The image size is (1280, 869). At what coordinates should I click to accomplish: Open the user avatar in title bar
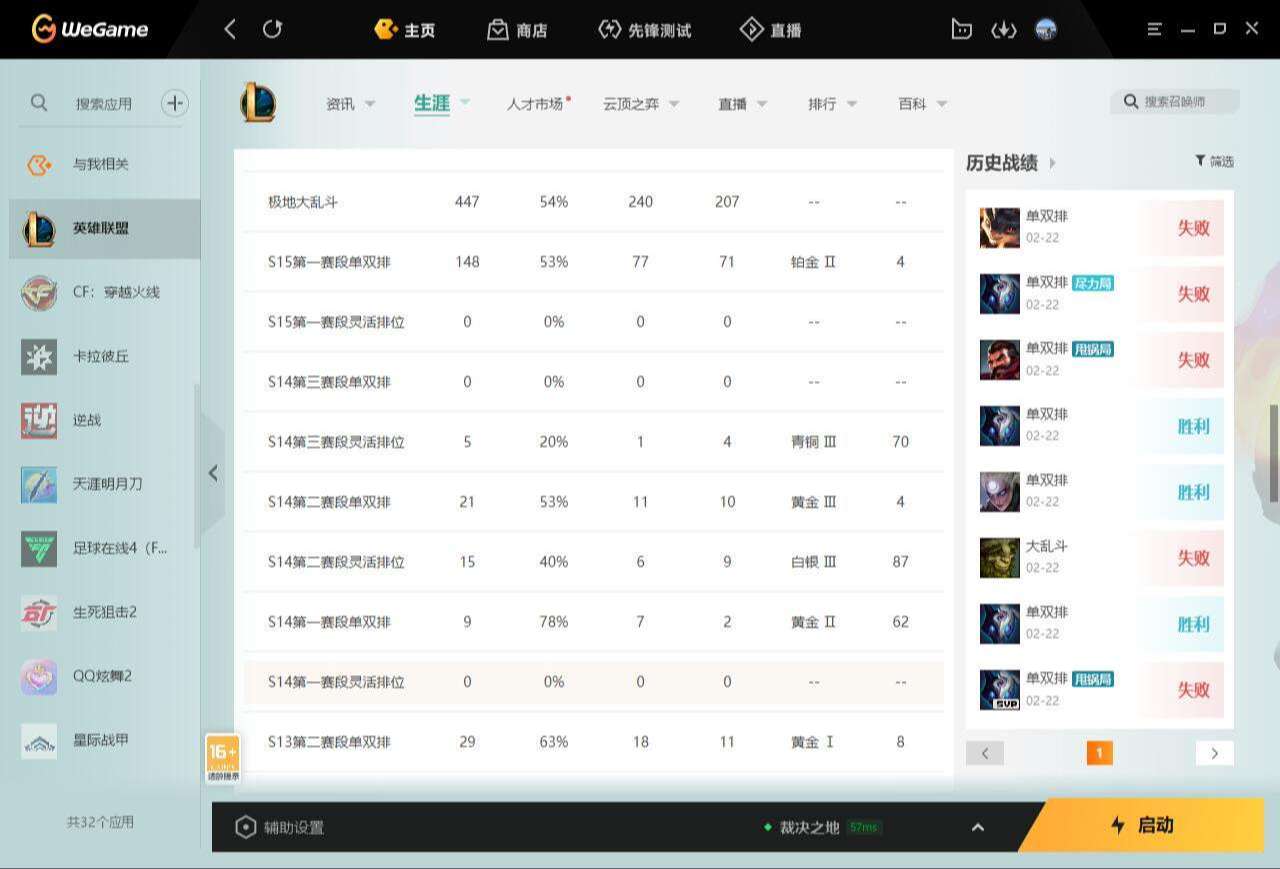coord(1046,29)
